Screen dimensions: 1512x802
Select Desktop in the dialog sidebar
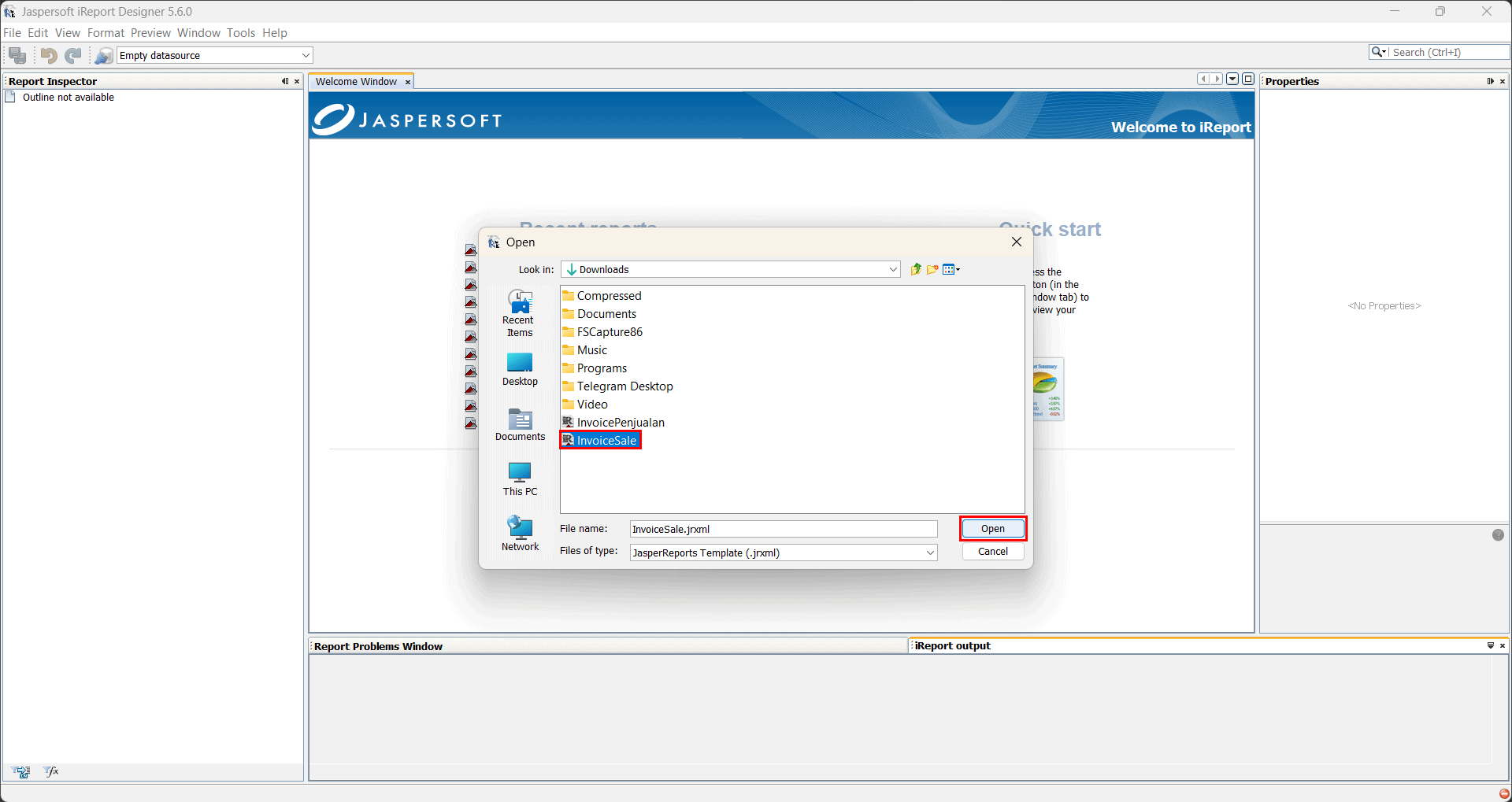(x=520, y=369)
